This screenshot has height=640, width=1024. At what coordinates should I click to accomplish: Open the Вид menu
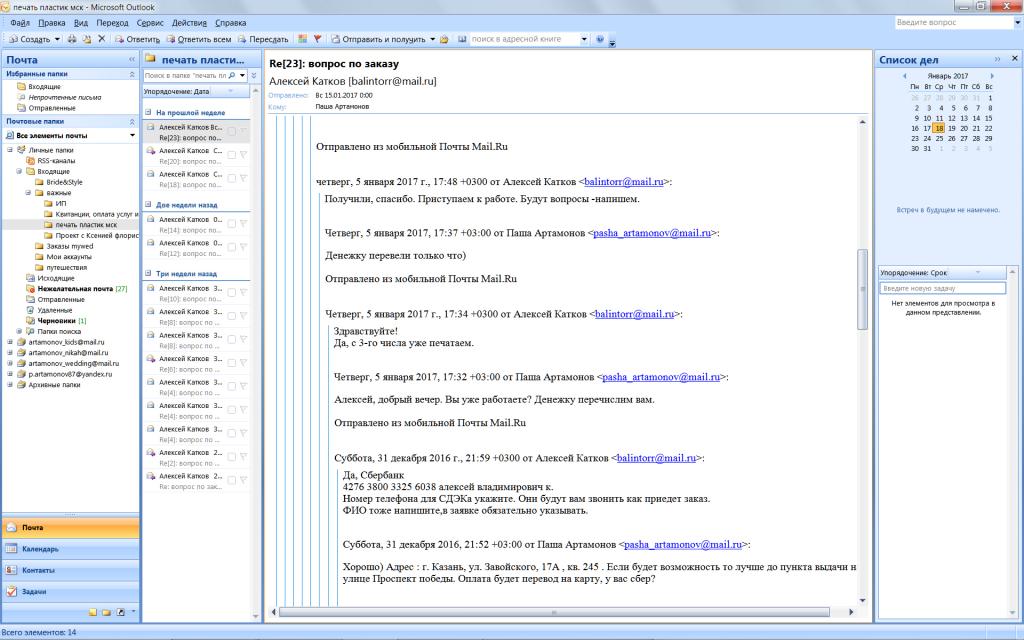(81, 23)
